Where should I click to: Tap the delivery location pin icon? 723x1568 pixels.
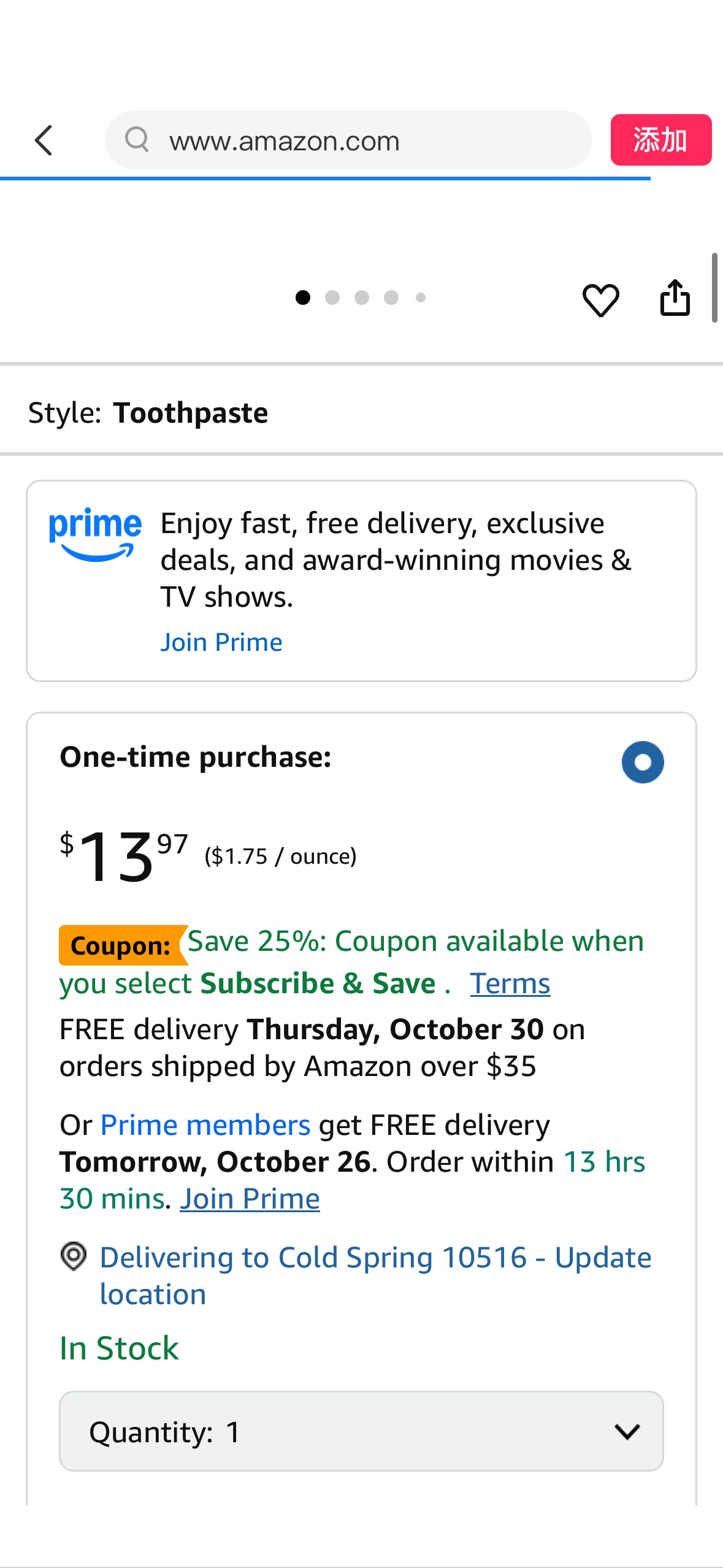74,1256
